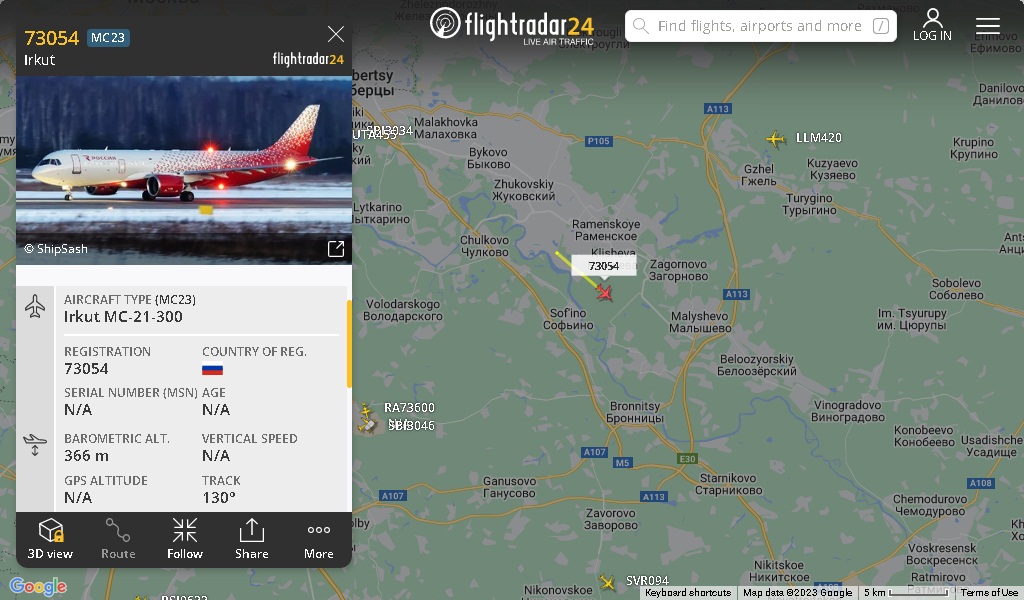Focus the Find flights search field
The height and width of the screenshot is (600, 1024).
(760, 26)
